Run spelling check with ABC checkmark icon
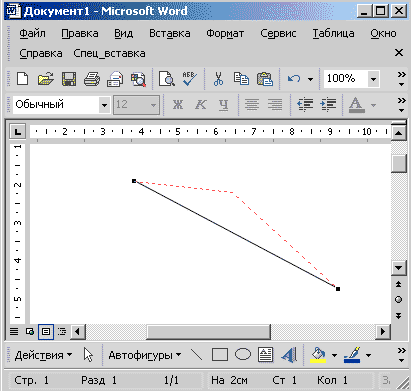This screenshot has height=391, width=411. [190, 79]
